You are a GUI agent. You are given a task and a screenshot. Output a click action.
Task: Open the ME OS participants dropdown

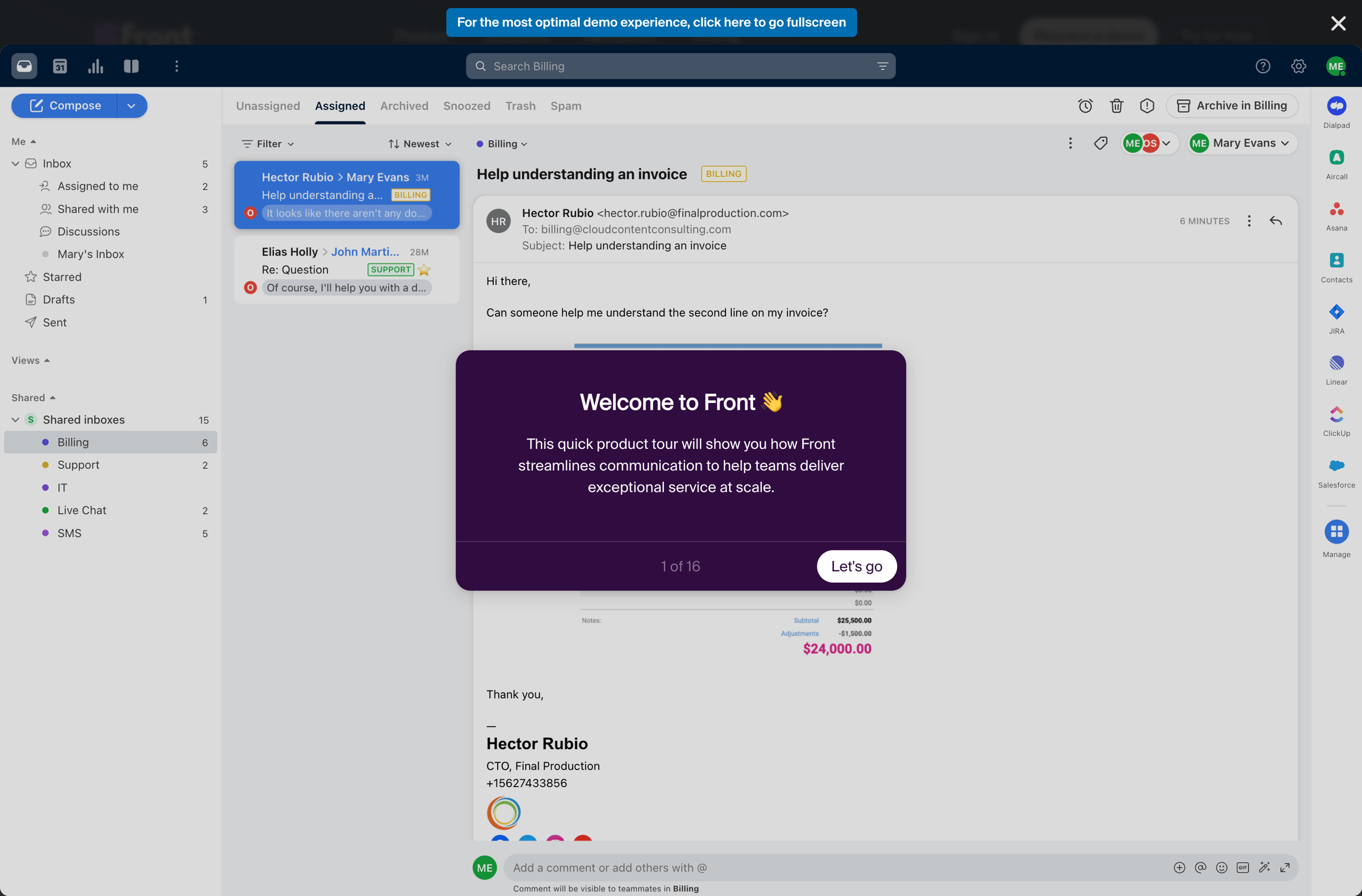[x=1149, y=143]
